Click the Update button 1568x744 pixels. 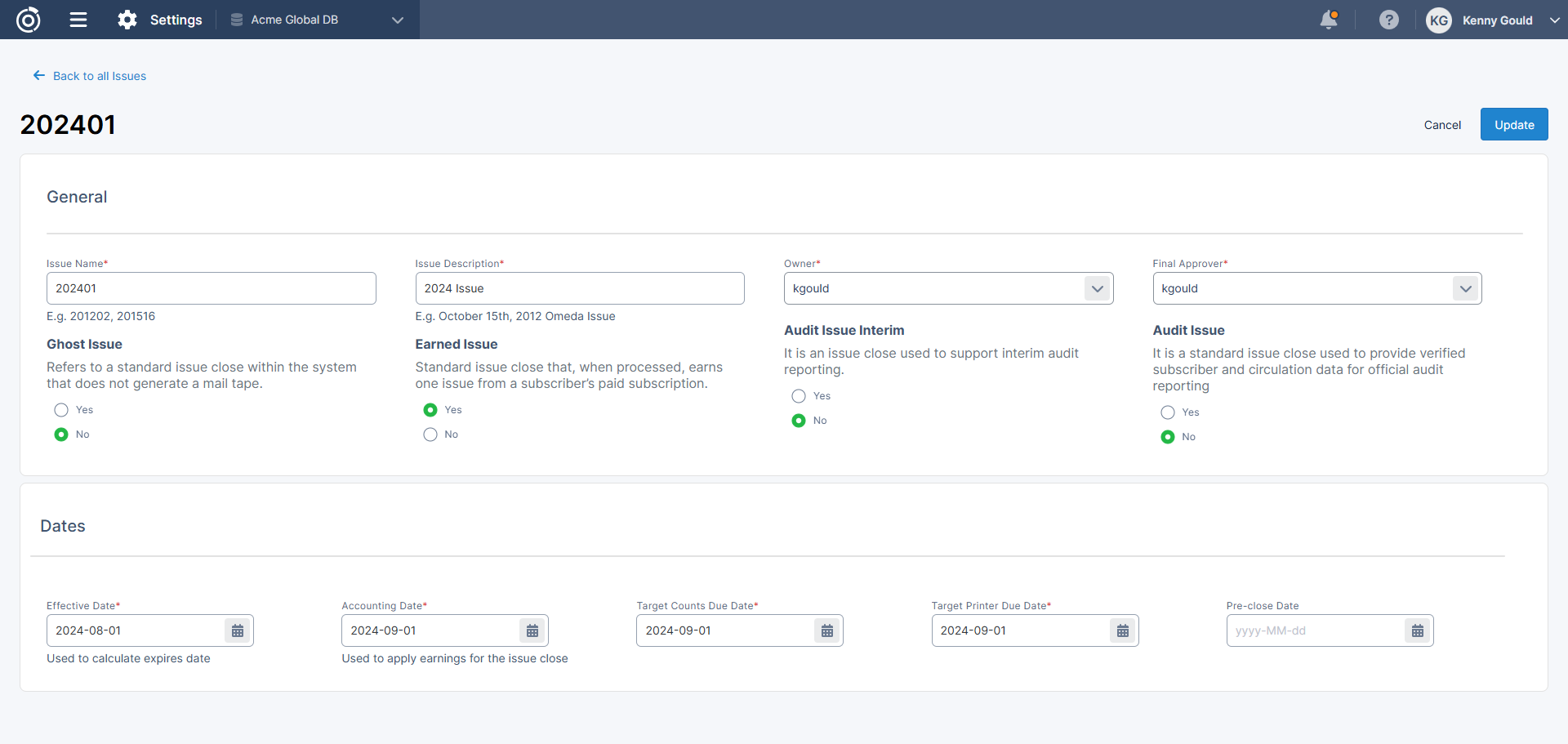pos(1513,124)
